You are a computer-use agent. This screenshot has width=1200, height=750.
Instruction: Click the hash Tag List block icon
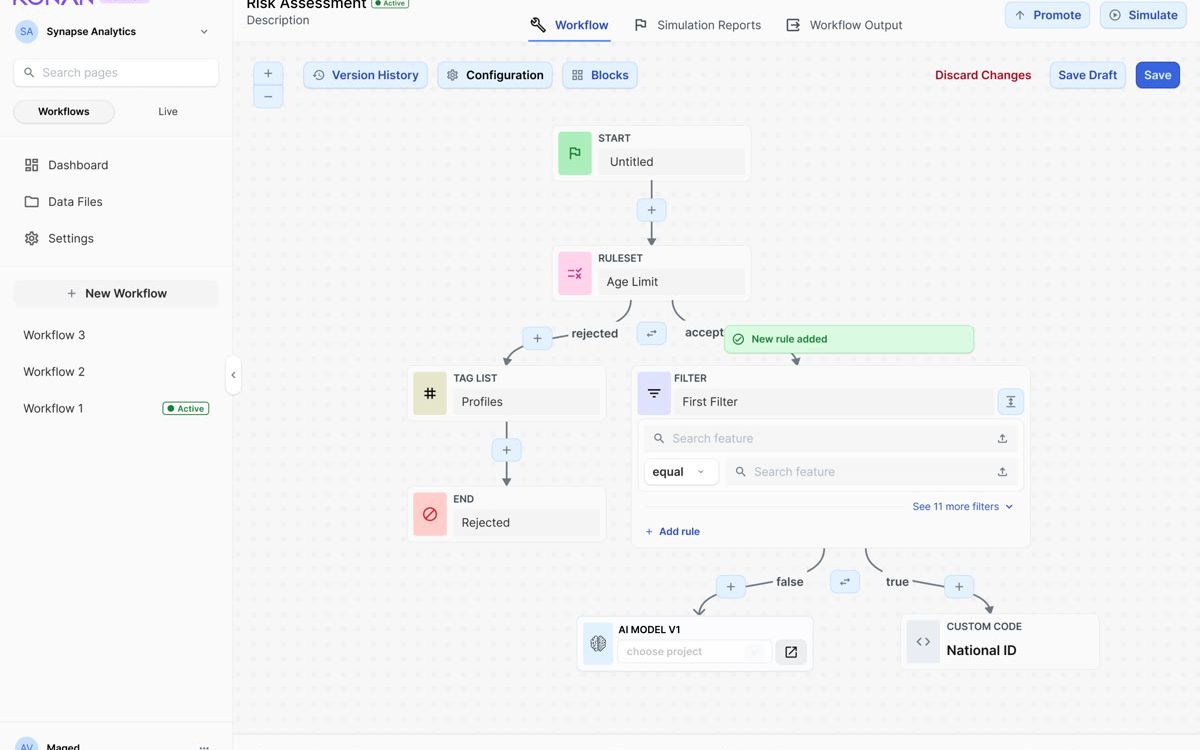coord(430,393)
